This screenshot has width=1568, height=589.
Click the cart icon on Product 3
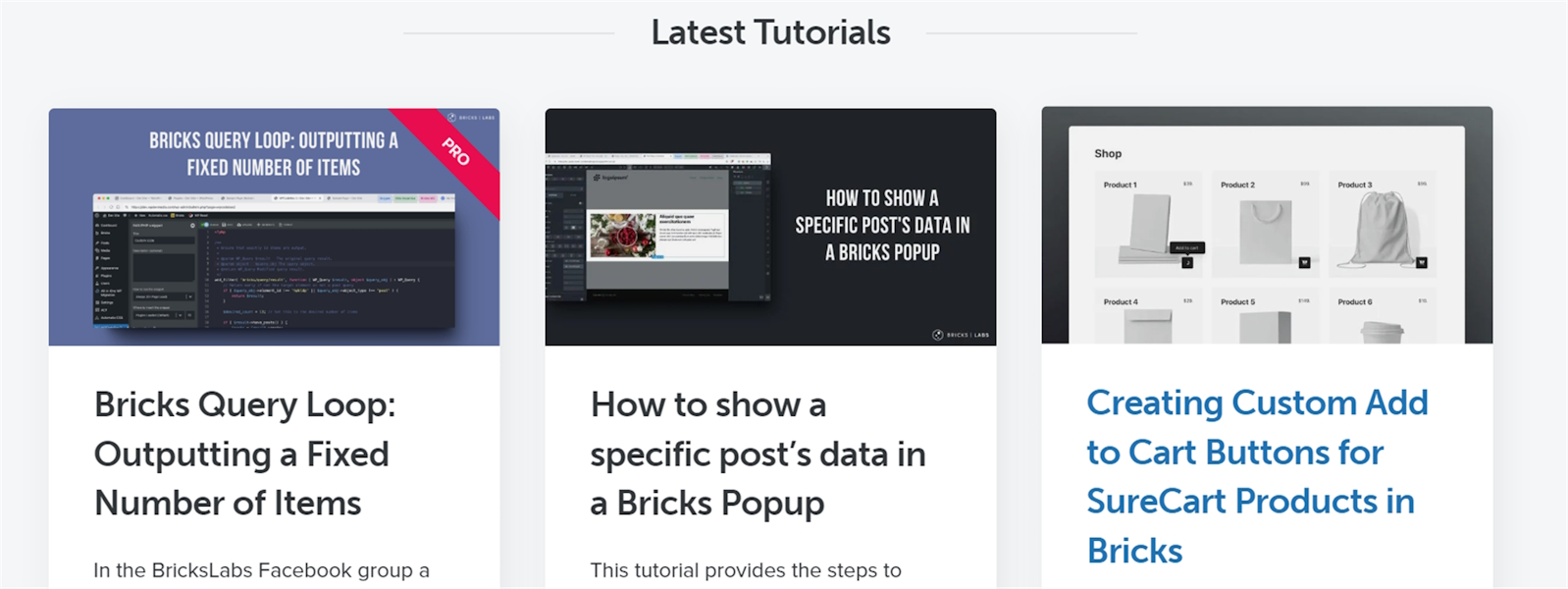pos(1422,263)
